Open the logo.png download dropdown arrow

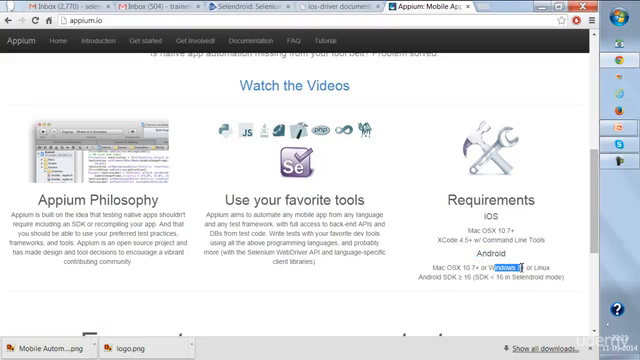pos(191,344)
